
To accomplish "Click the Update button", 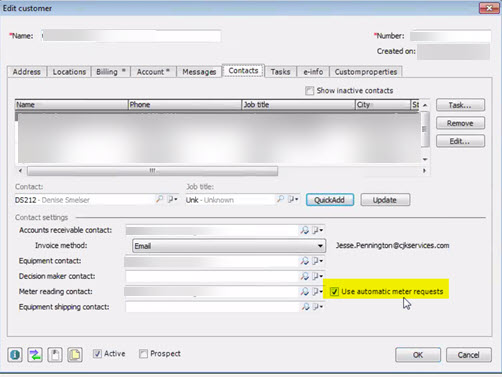I will pyautogui.click(x=385, y=200).
